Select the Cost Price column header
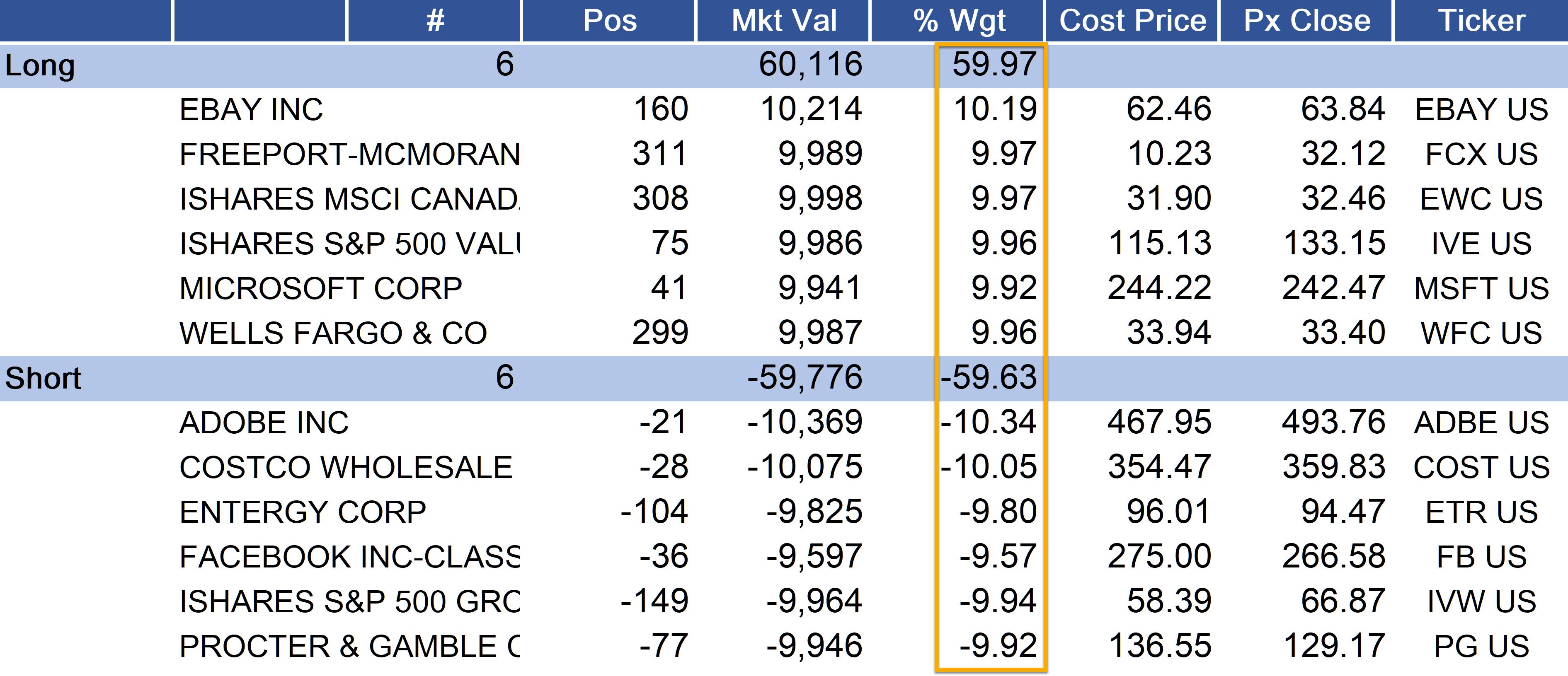 tap(1132, 21)
